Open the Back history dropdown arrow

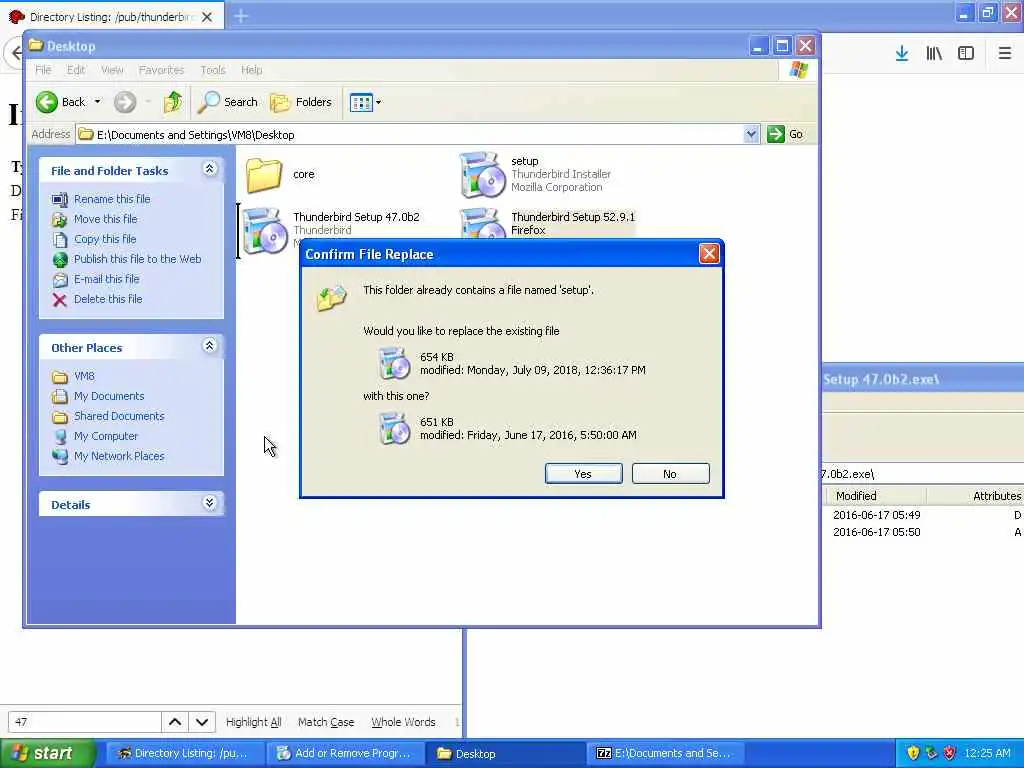(x=97, y=102)
